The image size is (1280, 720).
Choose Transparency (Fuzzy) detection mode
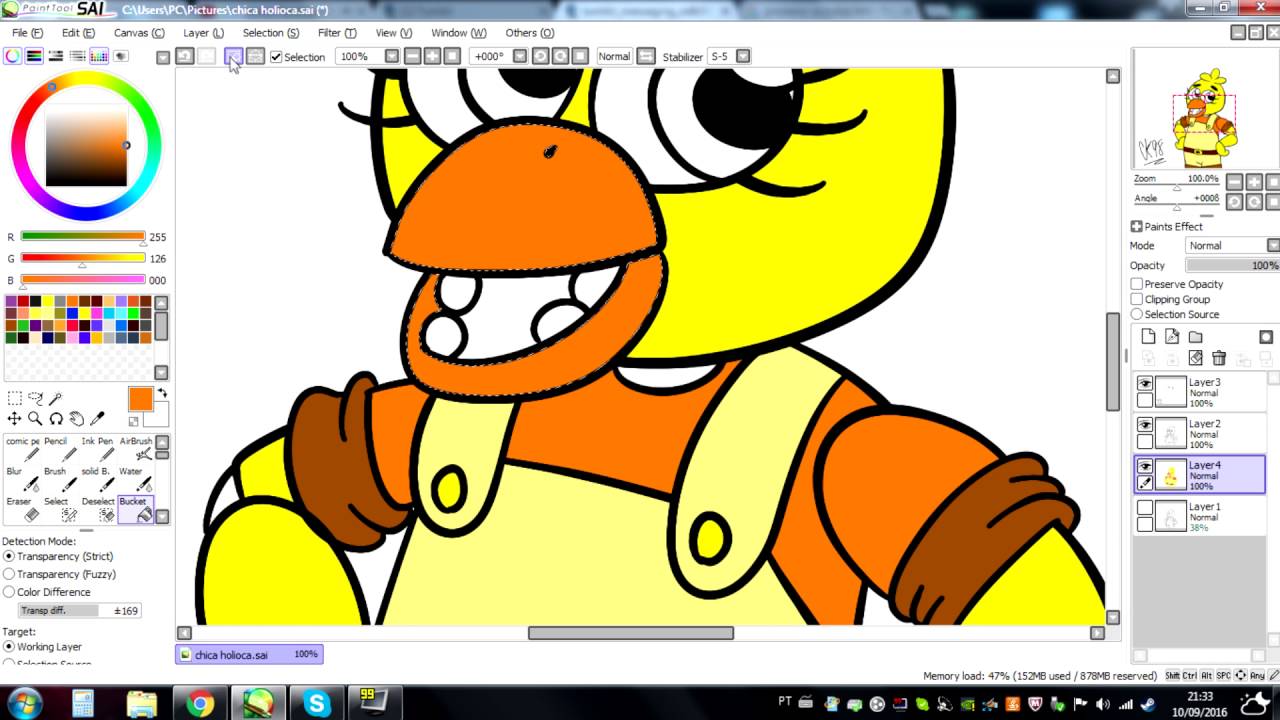tap(9, 574)
